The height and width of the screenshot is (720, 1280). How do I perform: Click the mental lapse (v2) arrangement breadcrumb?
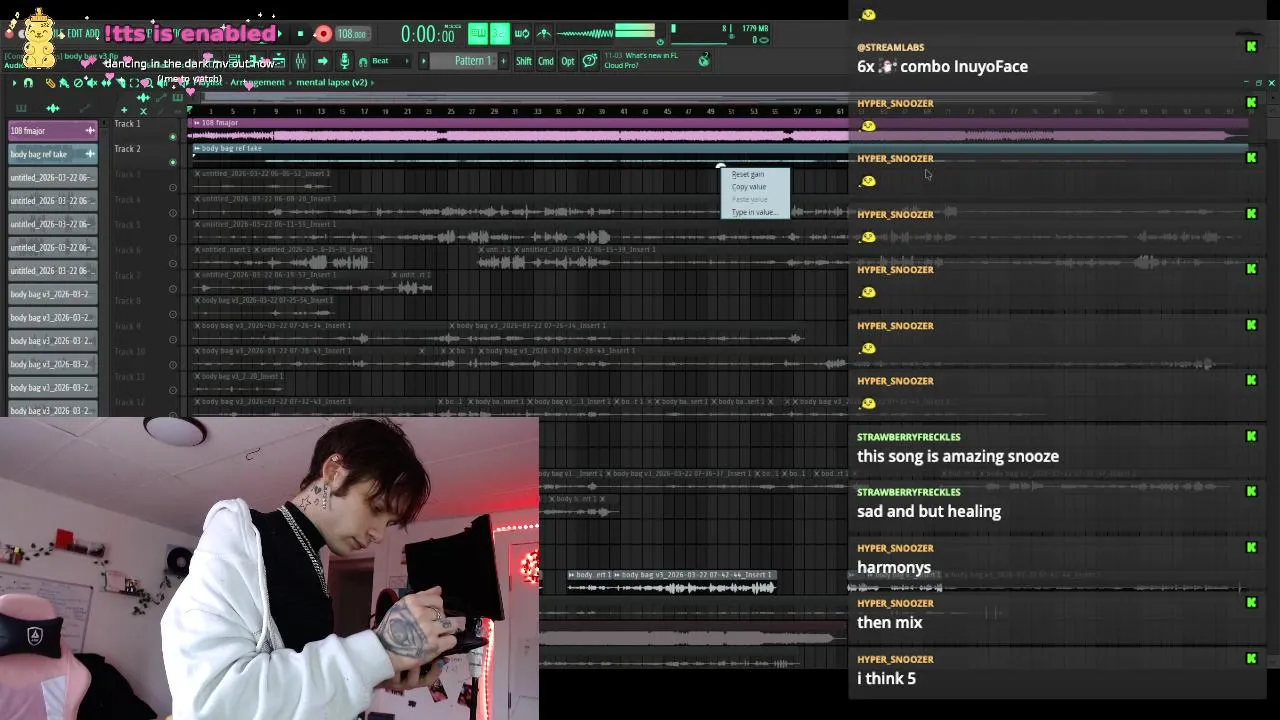[332, 83]
